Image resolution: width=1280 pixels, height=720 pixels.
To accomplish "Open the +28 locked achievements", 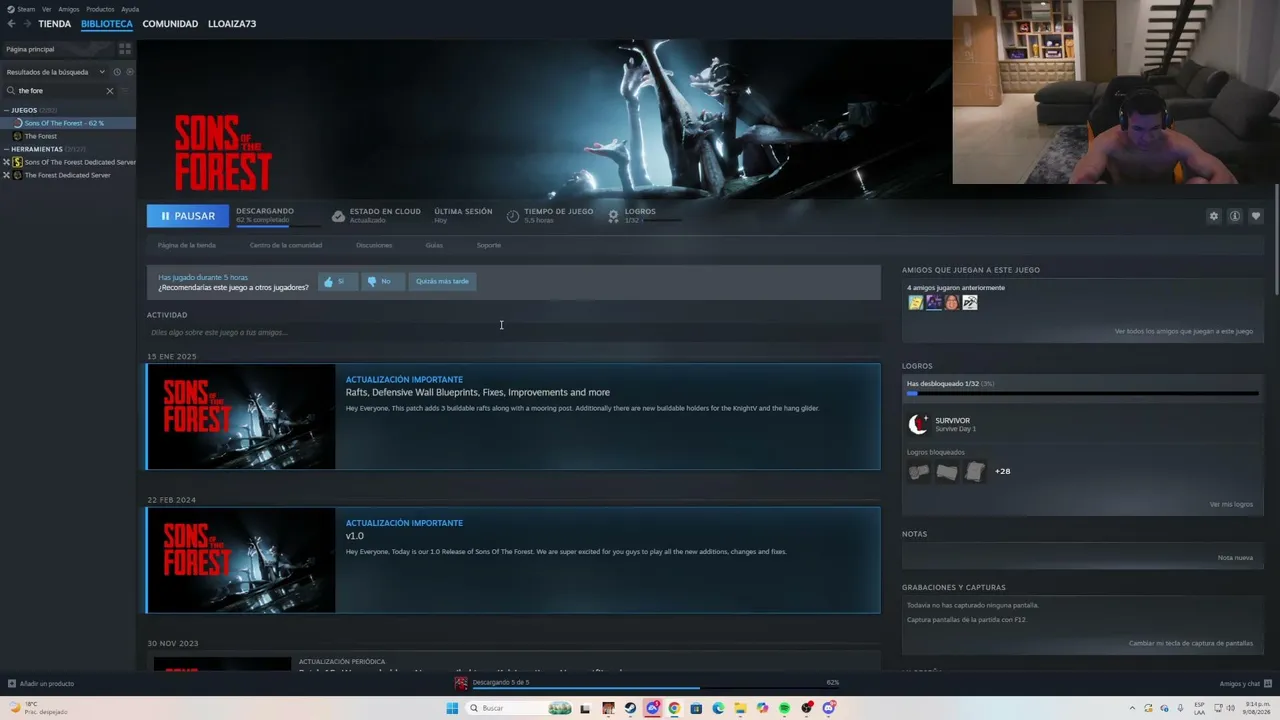I will 1002,471.
